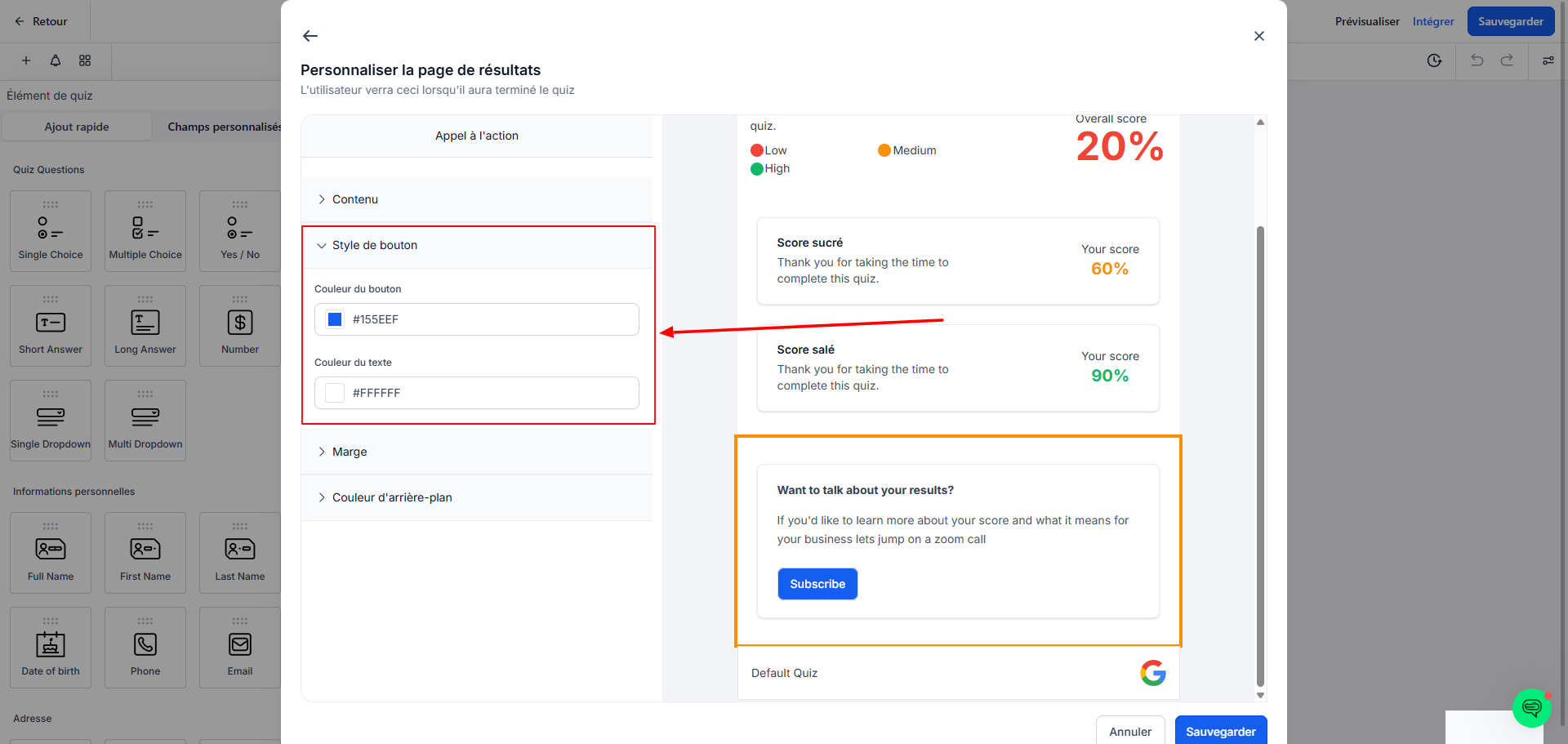Select the Multiple Choice question element
Viewport: 1568px width, 744px height.
click(145, 231)
